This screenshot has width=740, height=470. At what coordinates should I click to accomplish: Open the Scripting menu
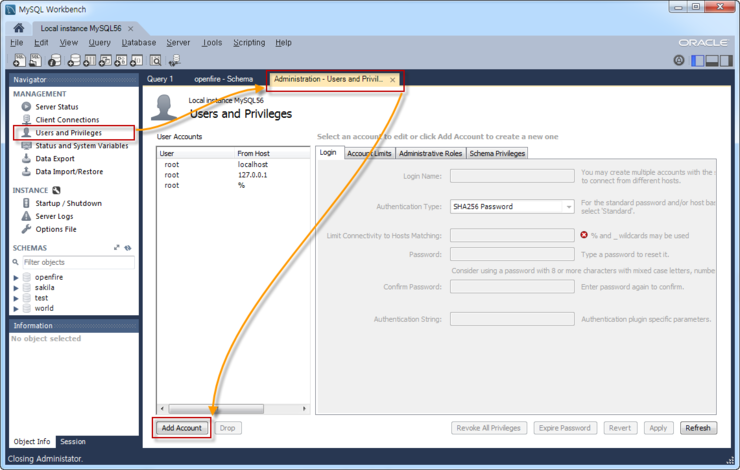249,42
